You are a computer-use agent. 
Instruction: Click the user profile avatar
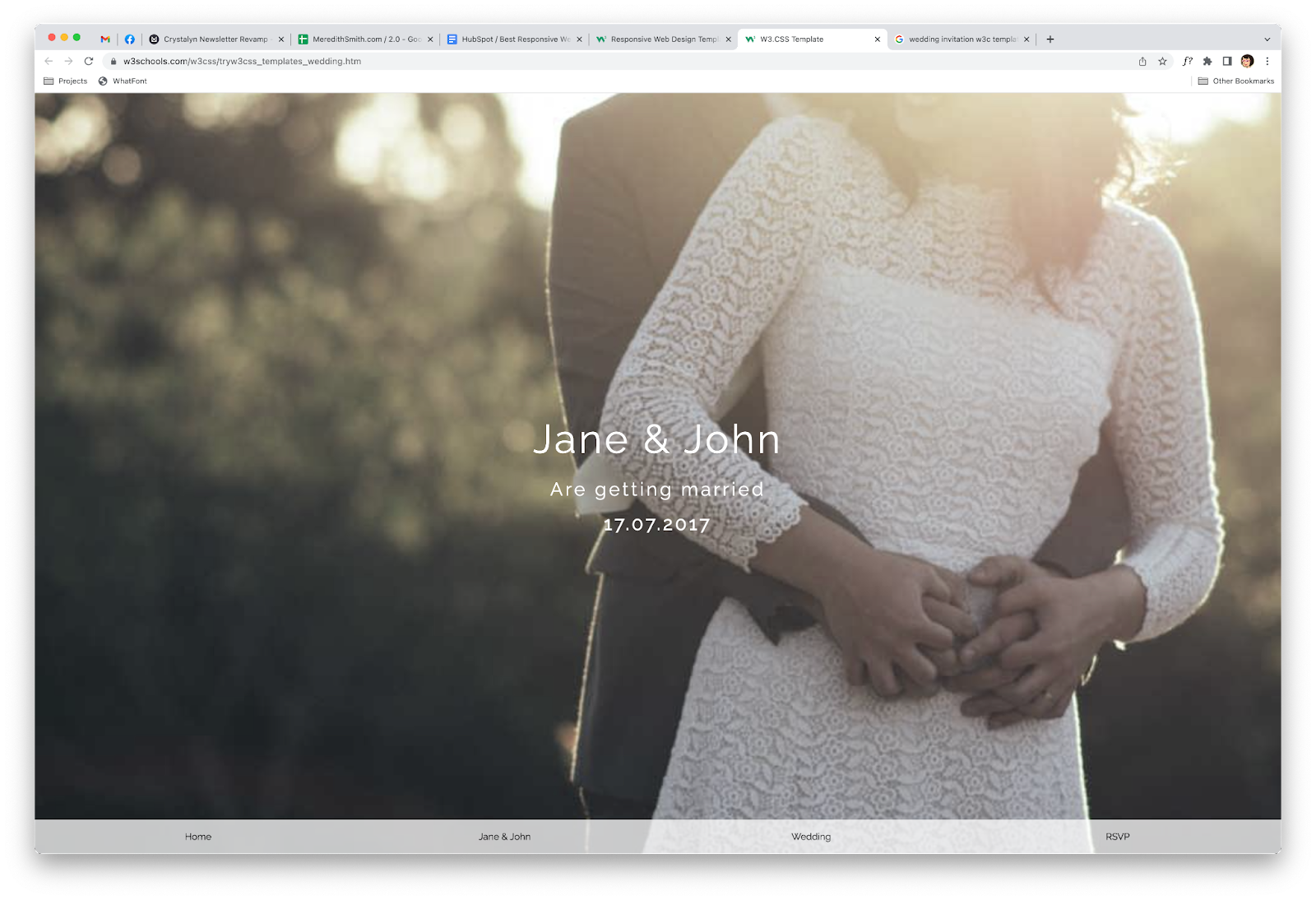coord(1247,61)
